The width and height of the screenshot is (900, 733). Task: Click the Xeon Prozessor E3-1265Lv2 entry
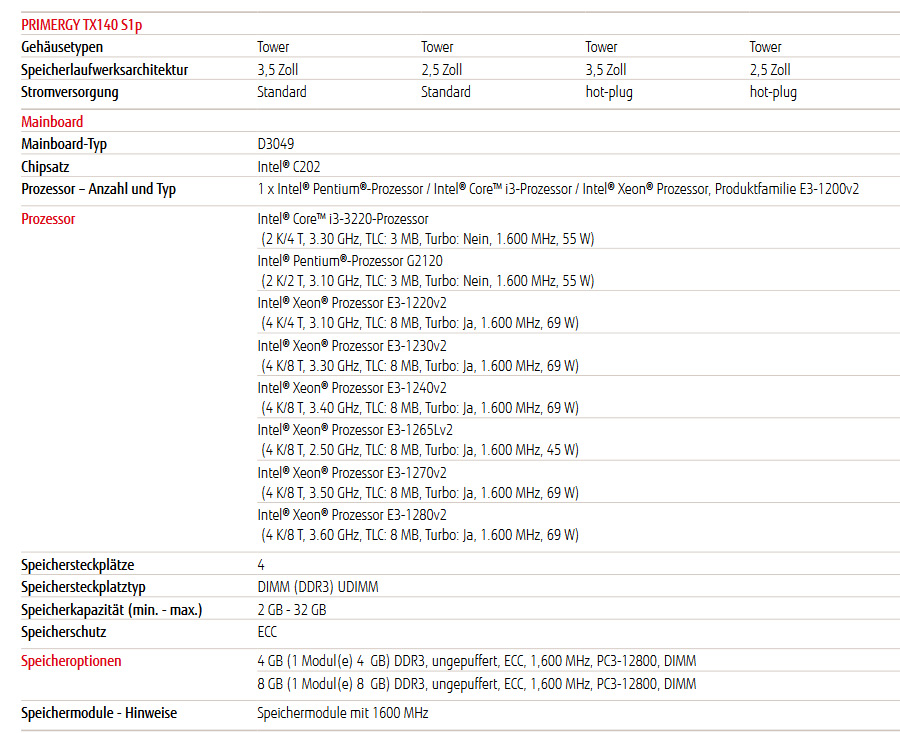coord(355,430)
